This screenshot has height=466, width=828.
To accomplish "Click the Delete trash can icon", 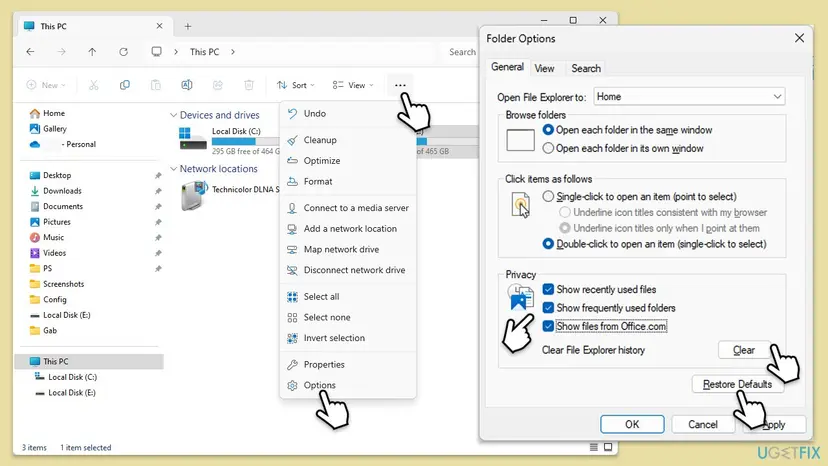I will tap(249, 85).
